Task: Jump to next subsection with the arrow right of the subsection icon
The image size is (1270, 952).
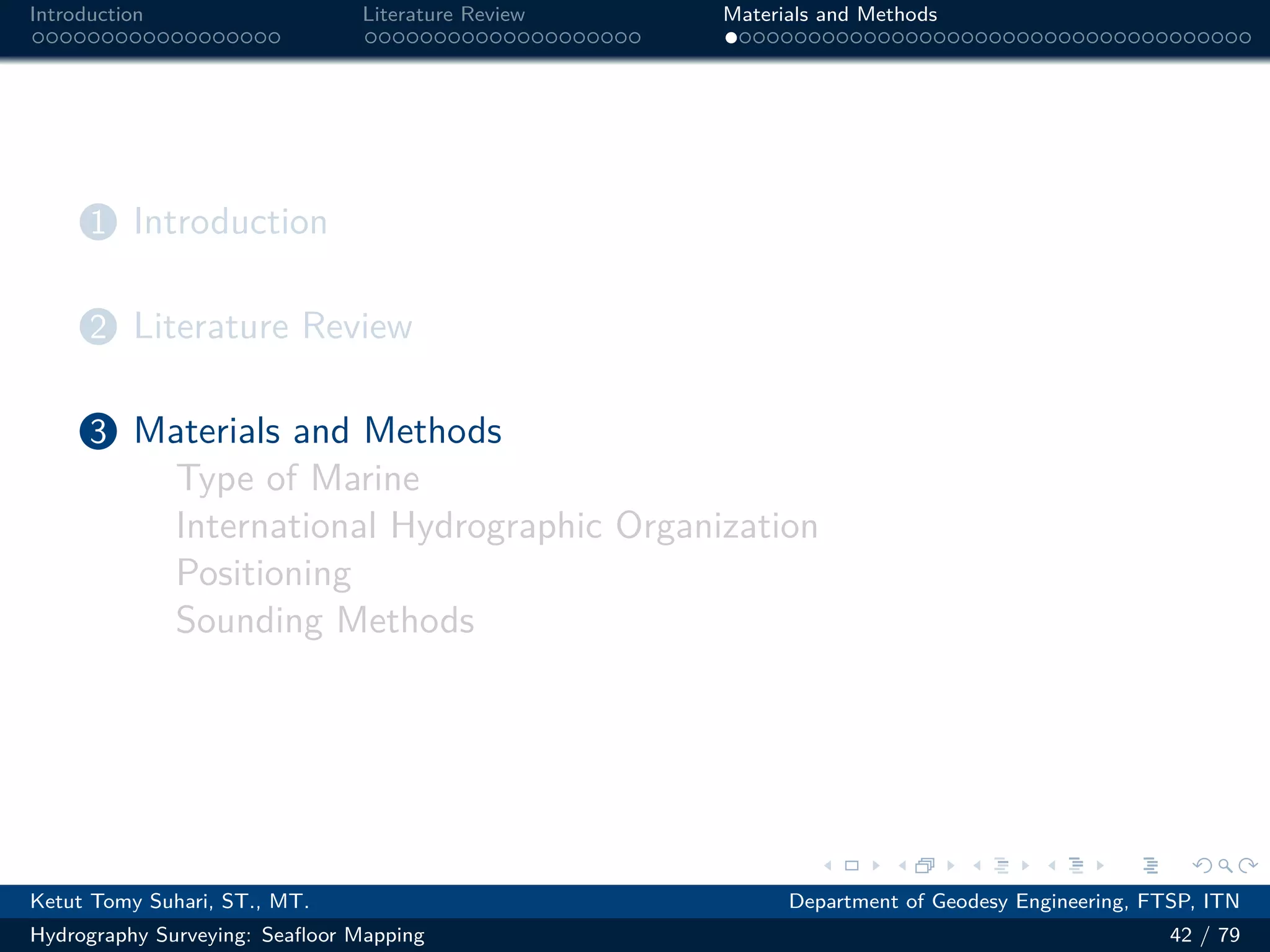Action: click(1025, 865)
